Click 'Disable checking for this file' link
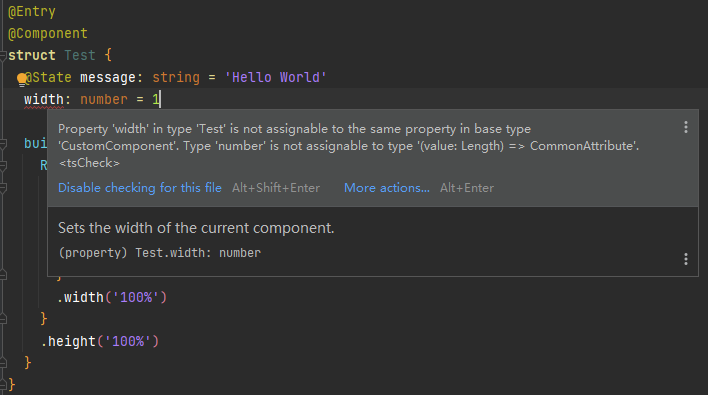The width and height of the screenshot is (708, 395). click(140, 188)
